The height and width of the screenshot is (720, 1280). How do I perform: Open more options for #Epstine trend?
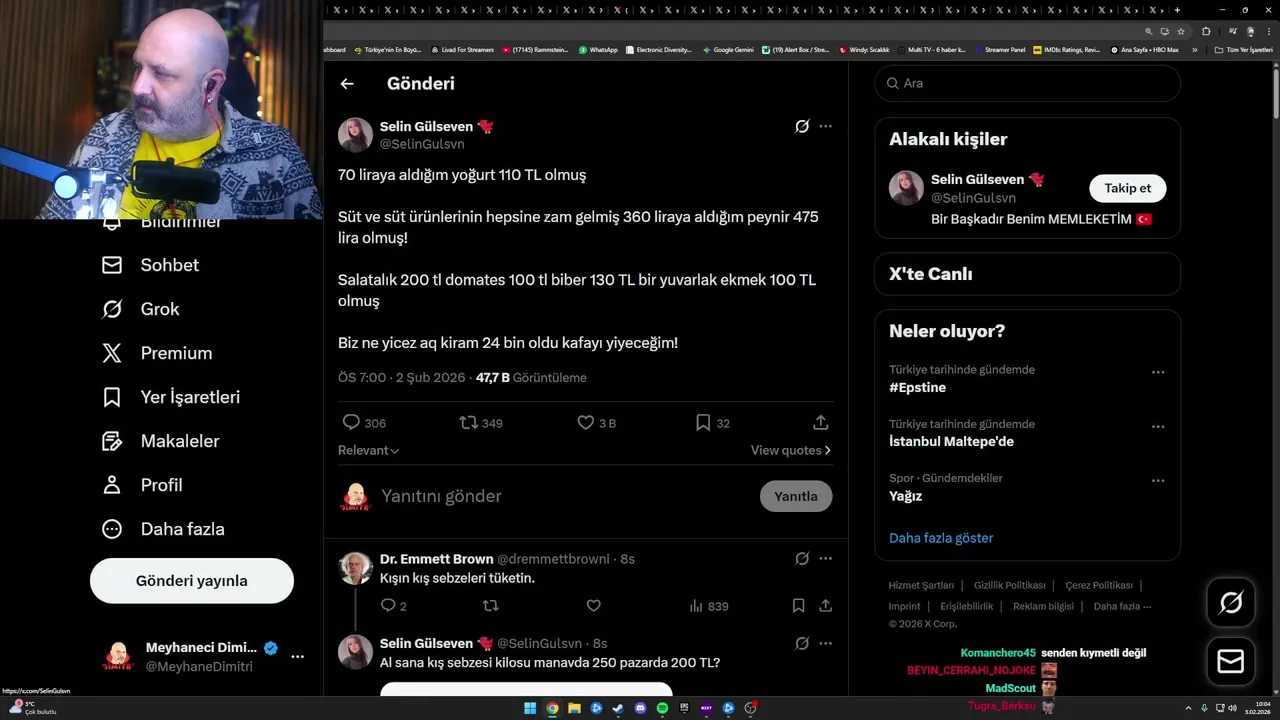coord(1158,372)
